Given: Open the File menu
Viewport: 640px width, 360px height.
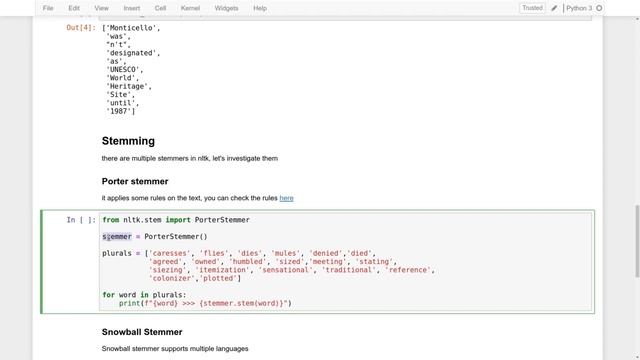Looking at the screenshot, I should coord(48,8).
